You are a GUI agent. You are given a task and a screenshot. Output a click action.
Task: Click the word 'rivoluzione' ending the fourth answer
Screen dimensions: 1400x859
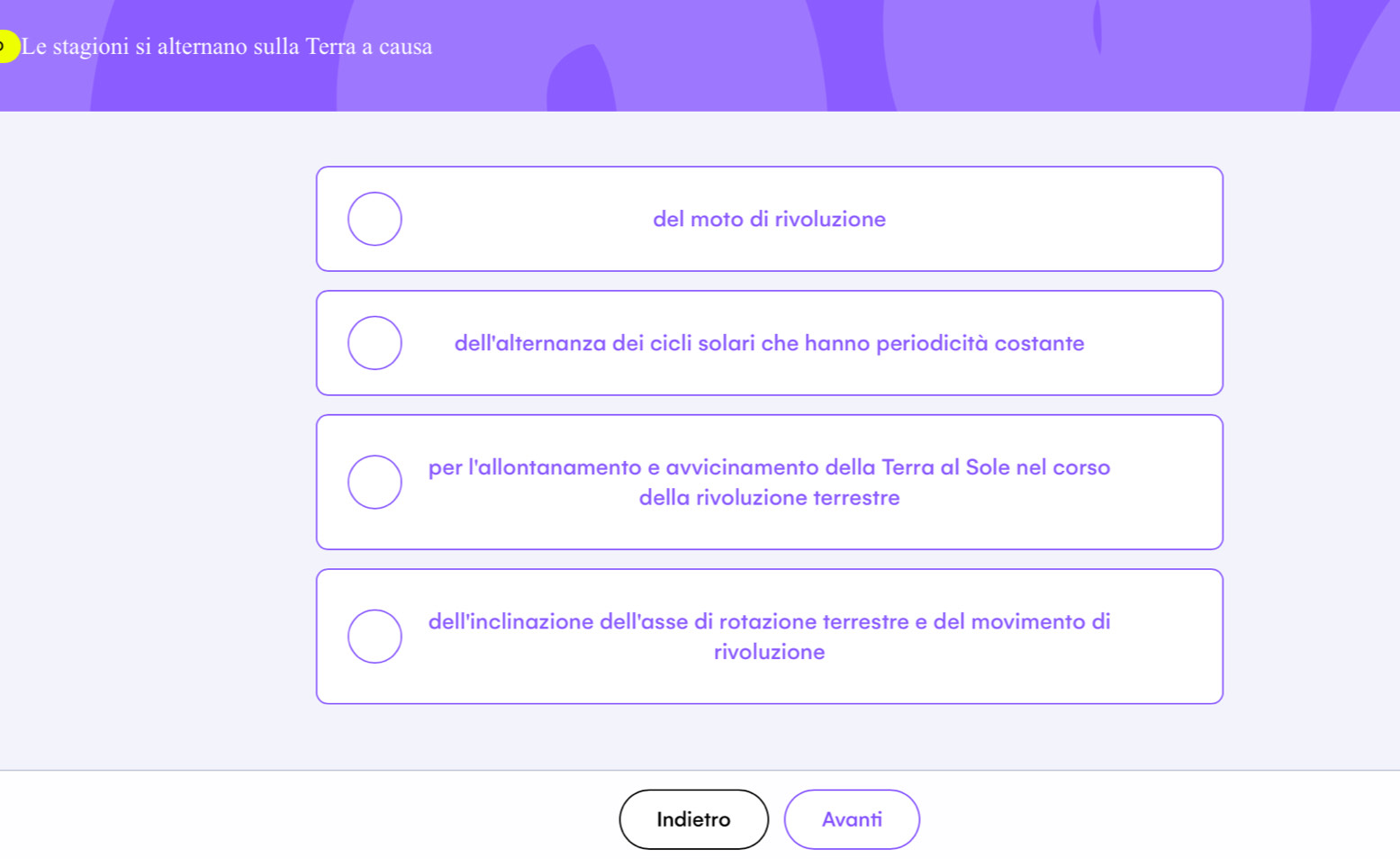tap(769, 652)
